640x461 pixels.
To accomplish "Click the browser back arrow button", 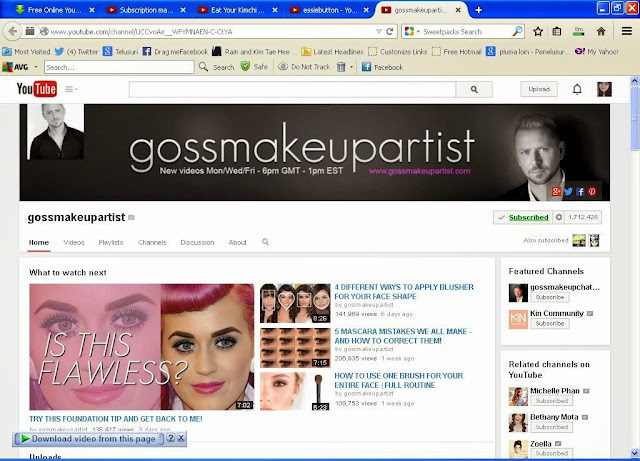I will 13,31.
